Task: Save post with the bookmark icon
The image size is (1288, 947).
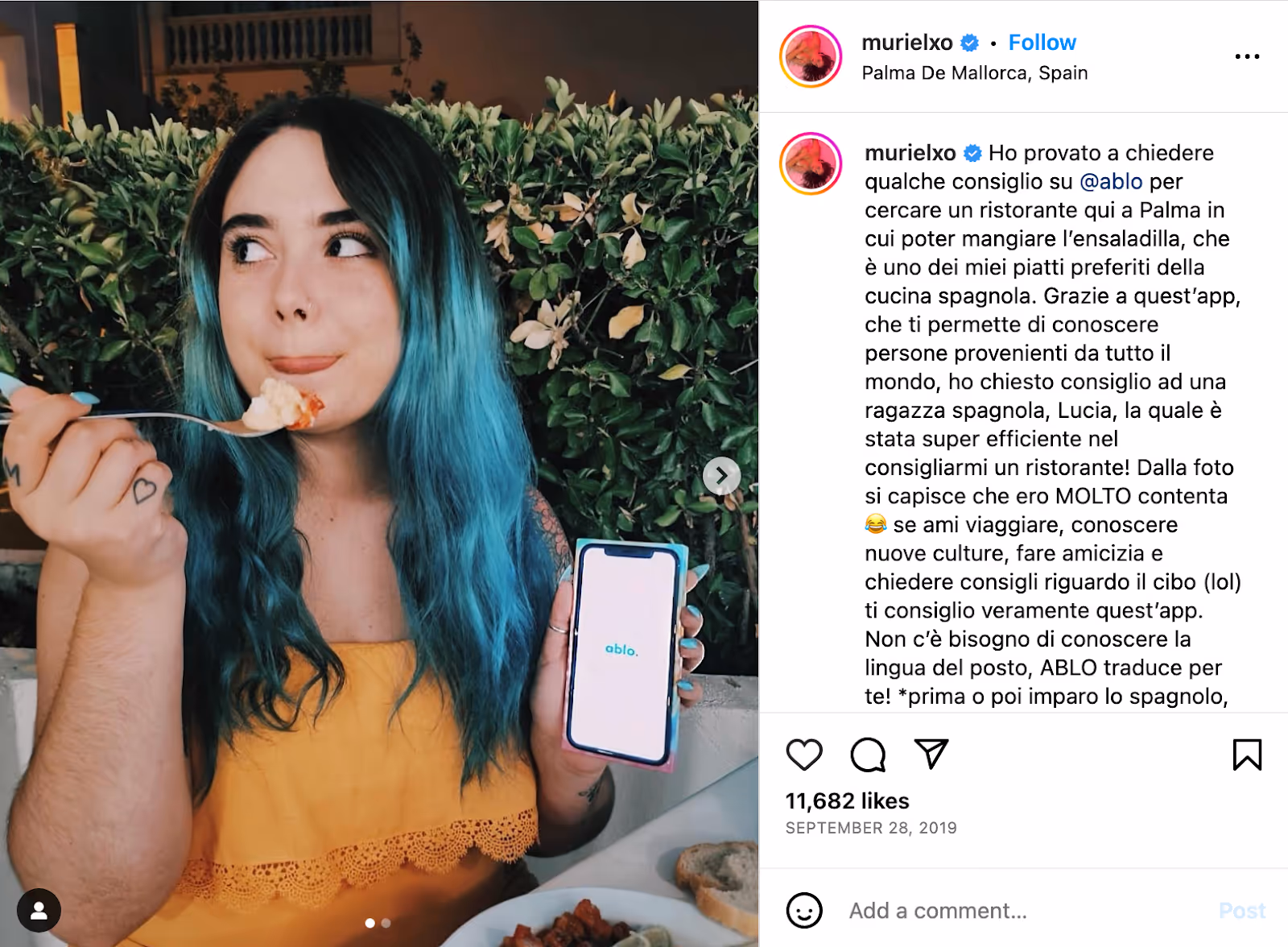Action: click(1247, 755)
